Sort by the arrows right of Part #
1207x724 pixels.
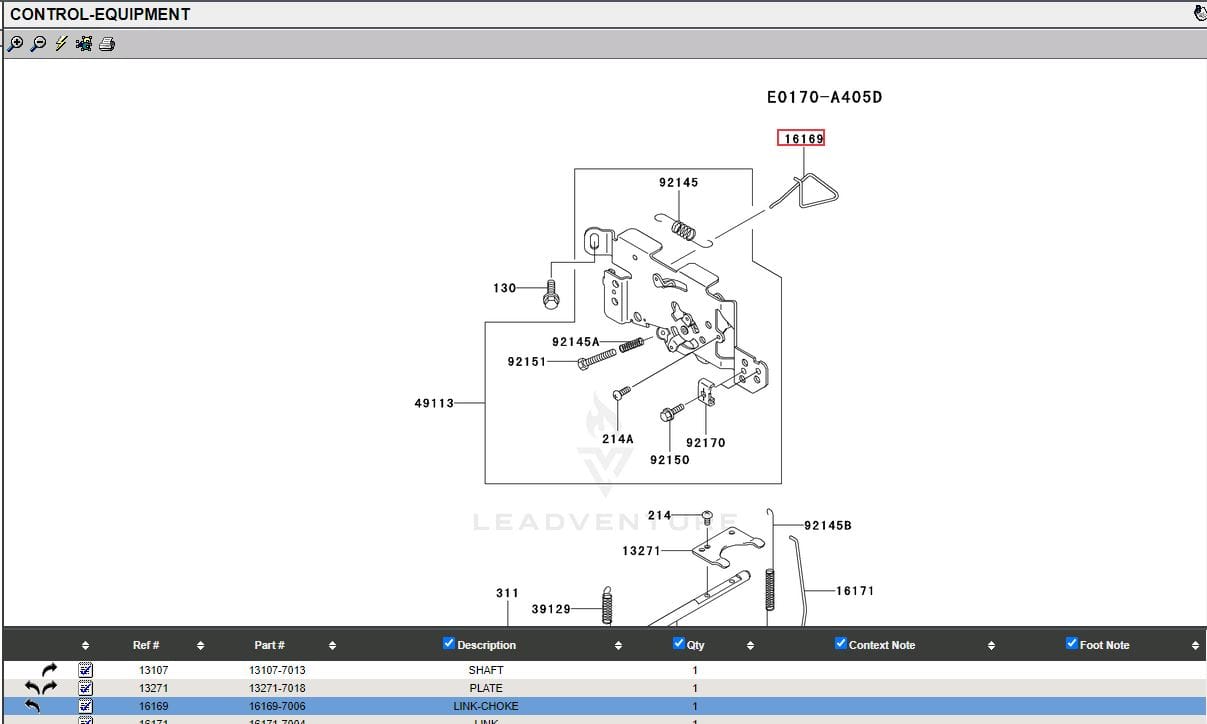tap(332, 646)
